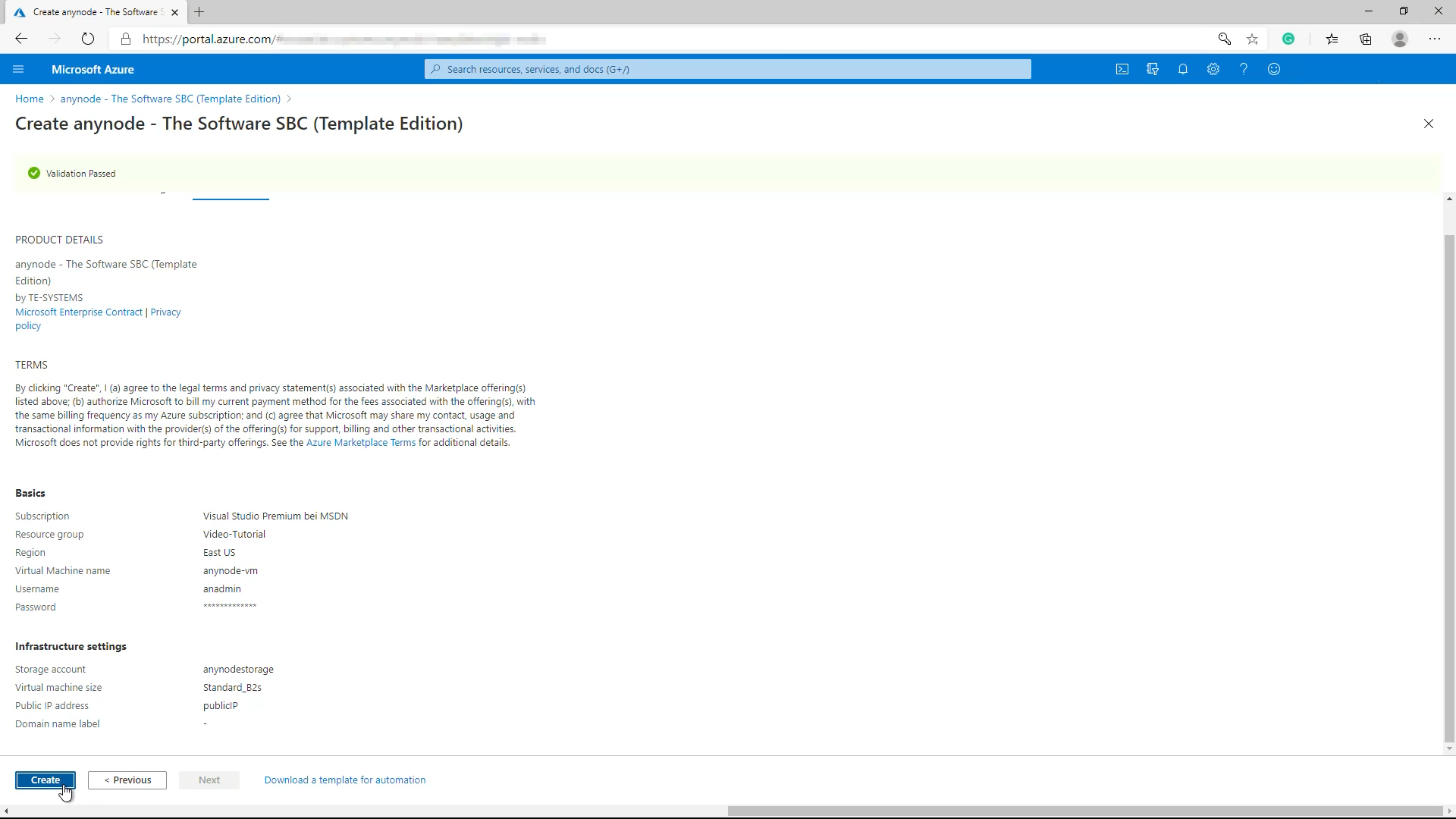Add this page to favorites star
The width and height of the screenshot is (1456, 819).
point(1253,39)
